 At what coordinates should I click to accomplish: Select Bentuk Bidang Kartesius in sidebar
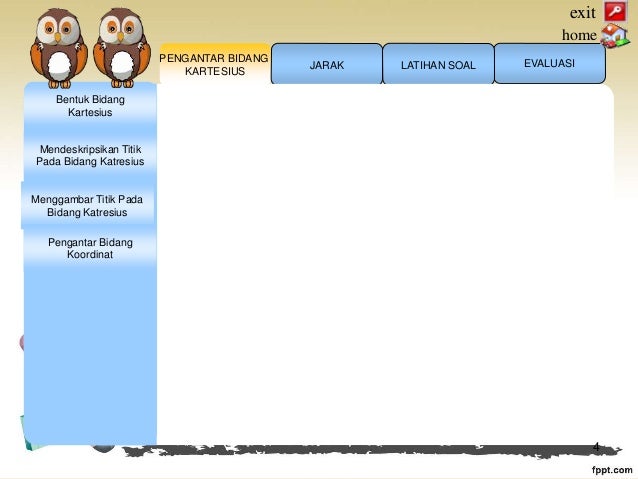[x=90, y=106]
